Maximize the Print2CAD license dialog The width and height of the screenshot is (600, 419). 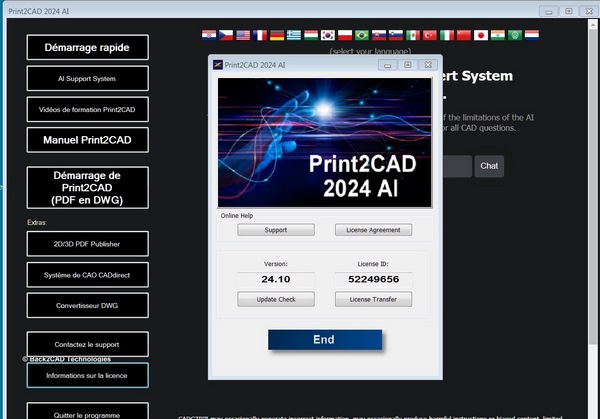click(x=408, y=65)
